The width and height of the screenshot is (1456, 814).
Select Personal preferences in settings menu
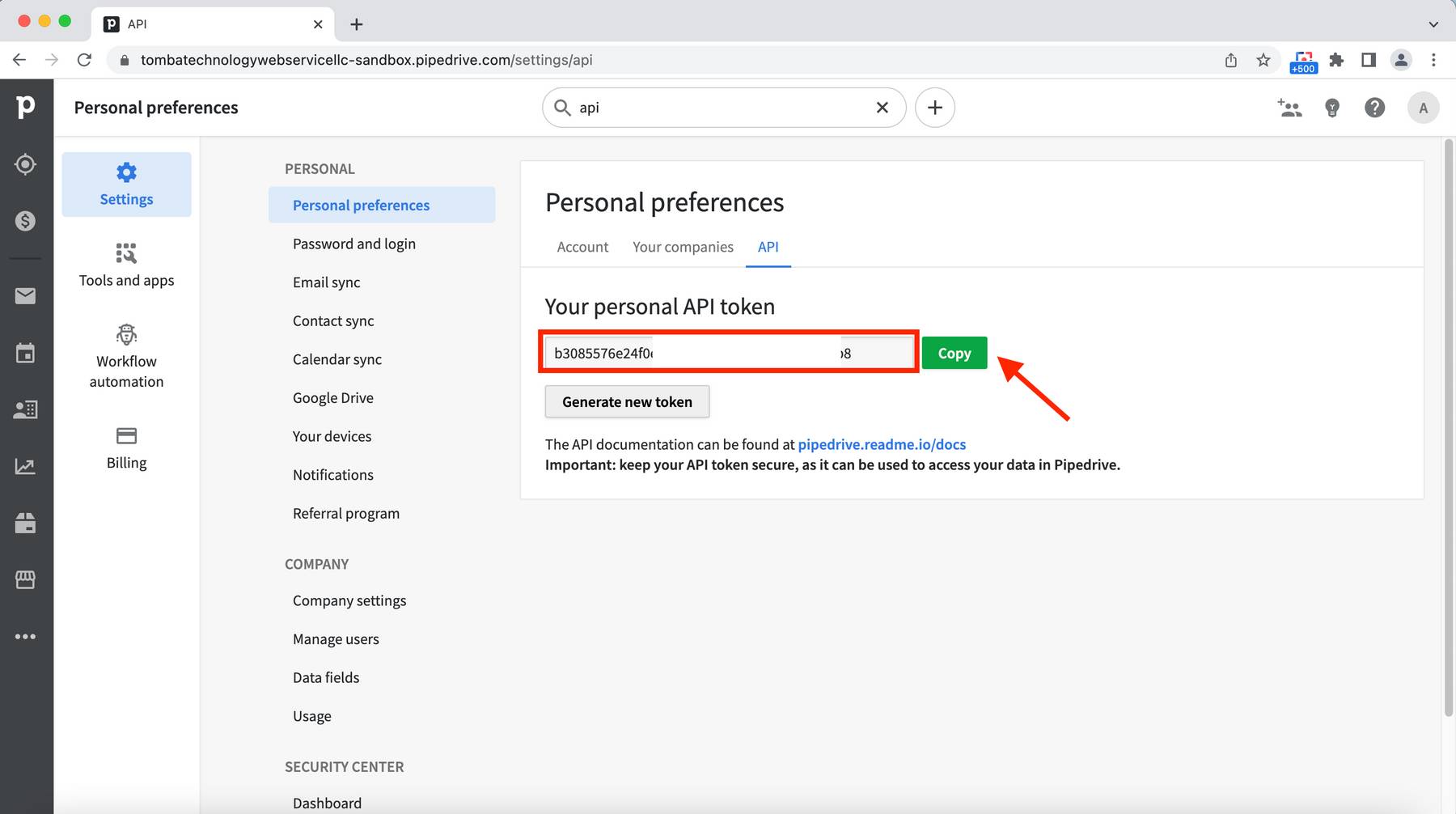pos(382,205)
